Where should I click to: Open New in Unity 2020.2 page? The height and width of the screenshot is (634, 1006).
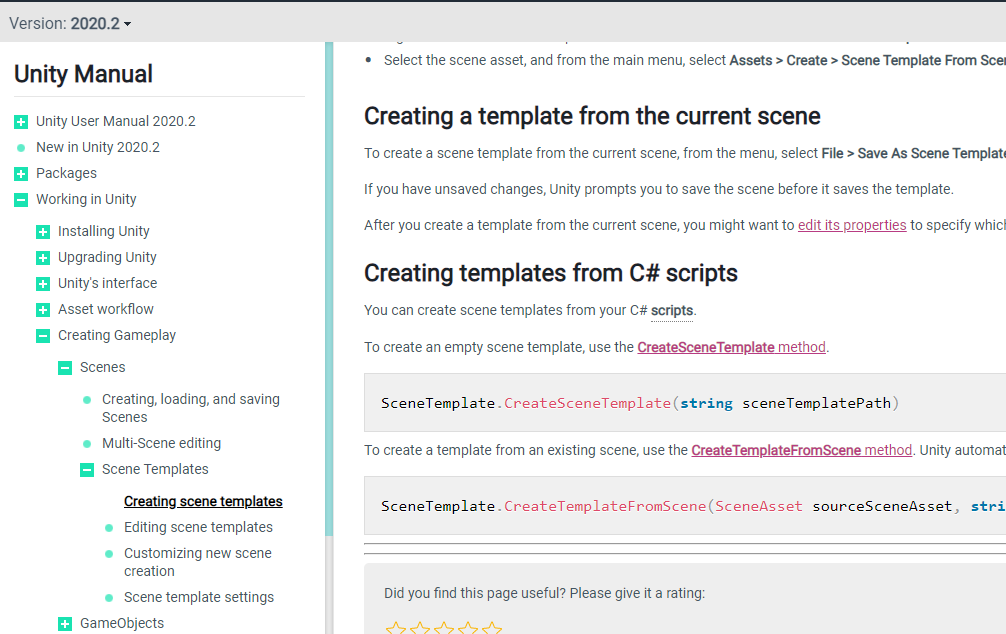coord(97,147)
